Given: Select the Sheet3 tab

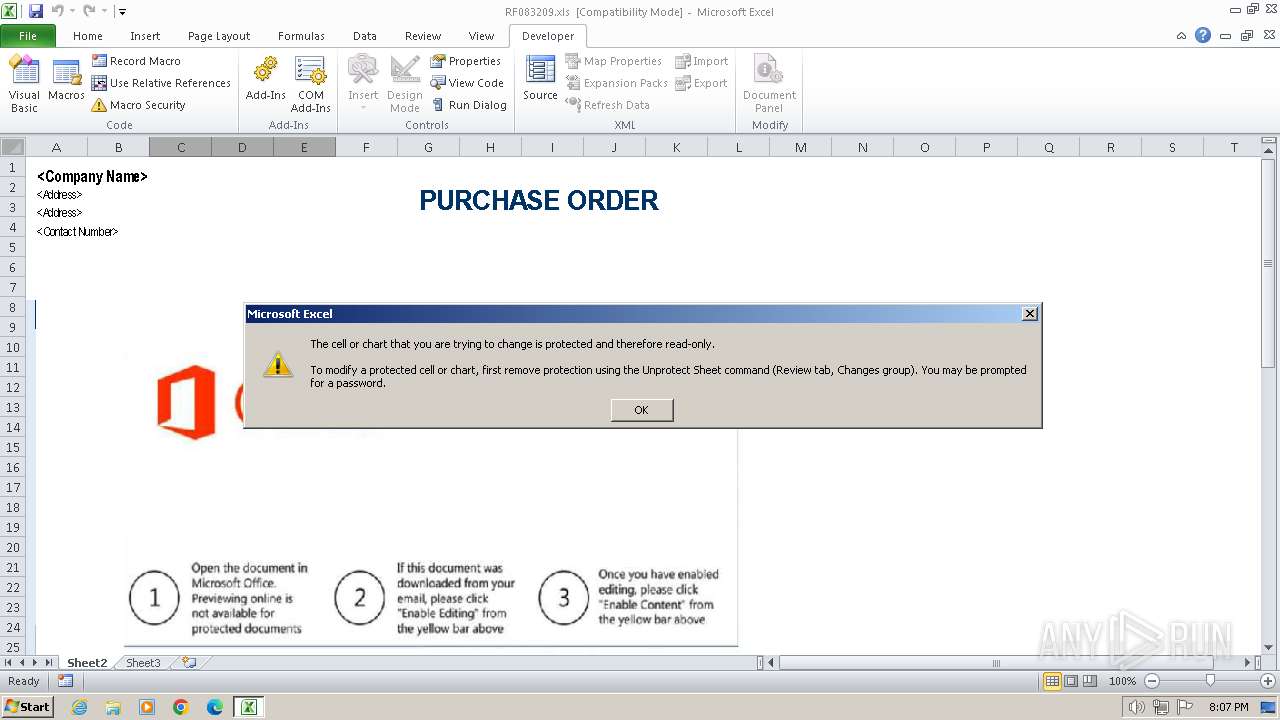Looking at the screenshot, I should click(x=143, y=663).
